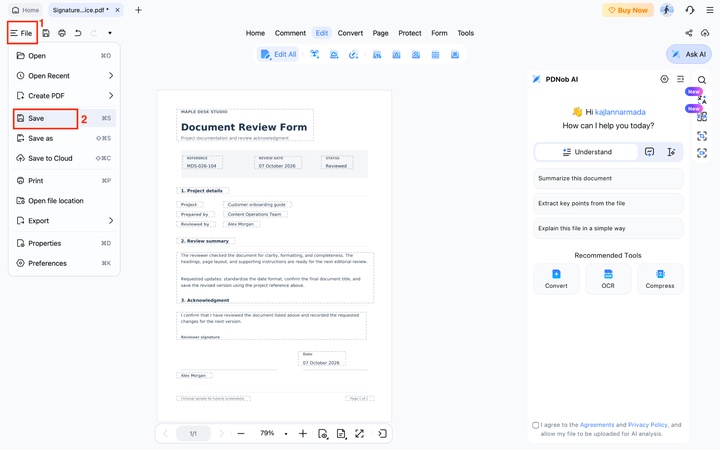Click the cloud upload icon at top right
Viewport: 720px width, 450px height.
(705, 33)
